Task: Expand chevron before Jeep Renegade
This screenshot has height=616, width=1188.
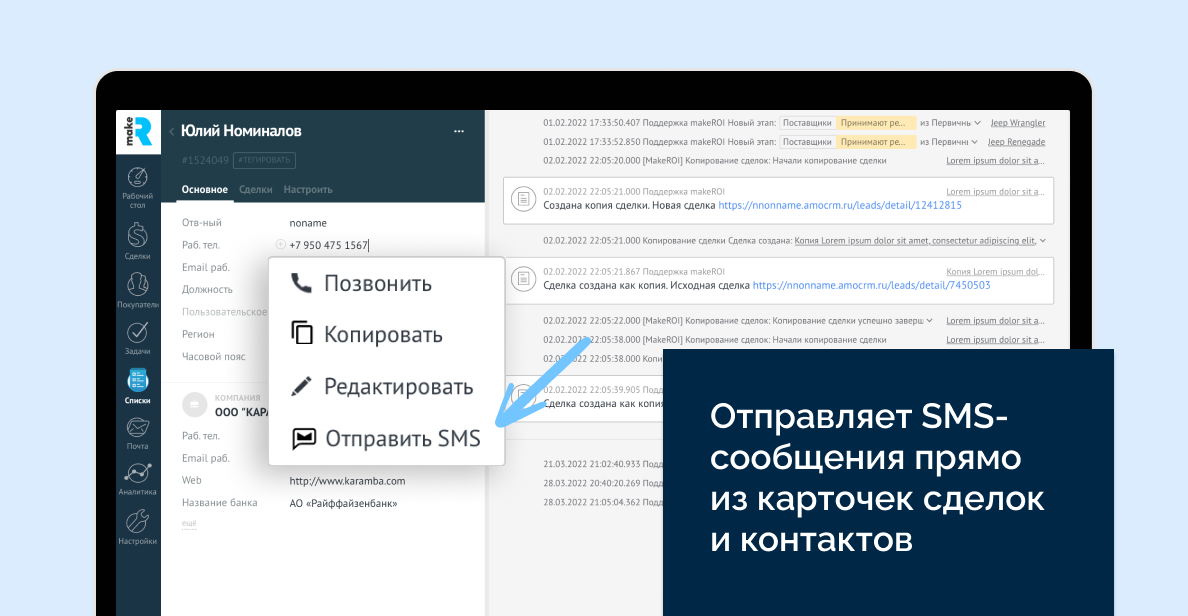Action: tap(974, 142)
